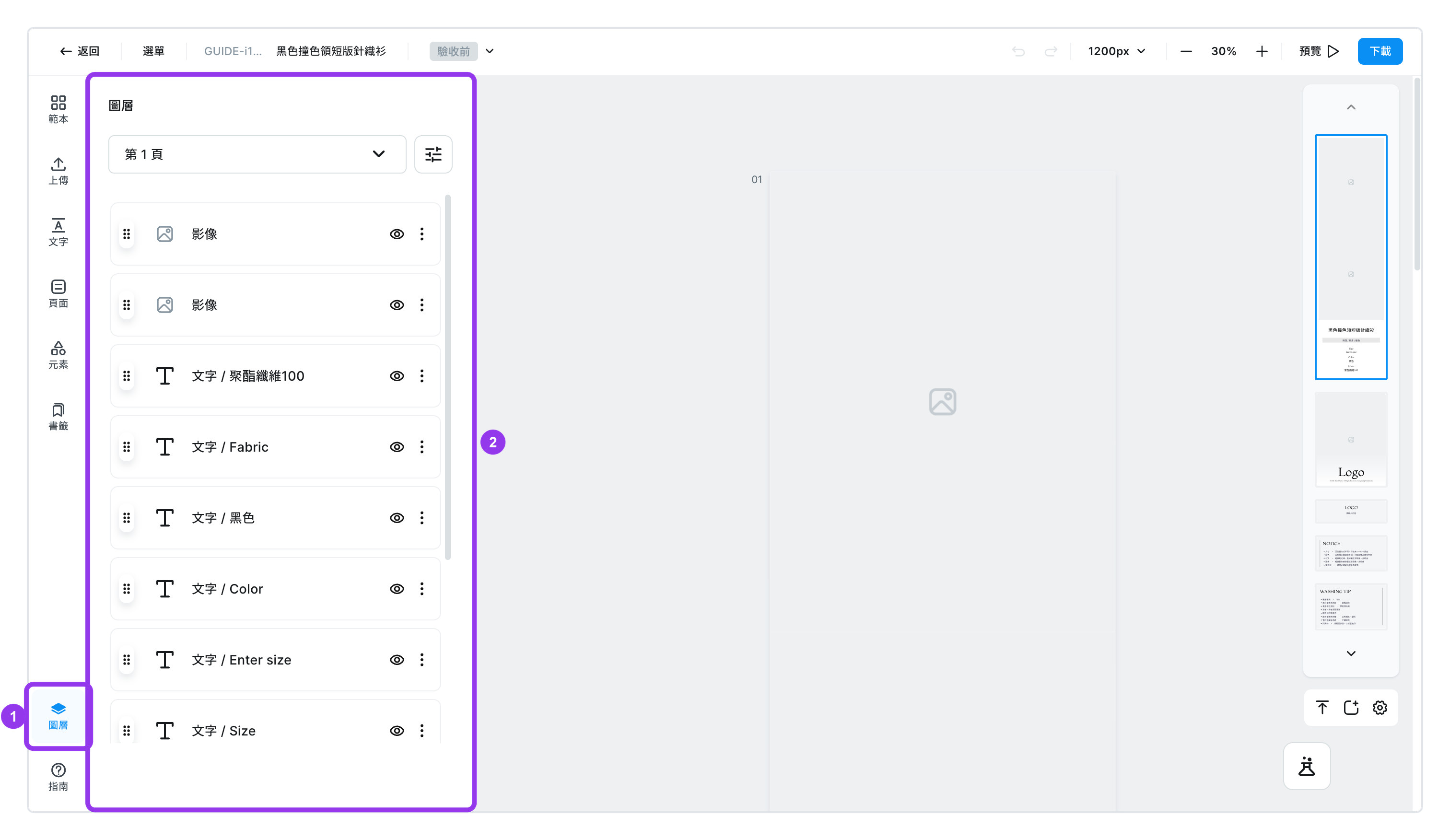The image size is (1450, 840).
Task: Open the 範本 templates sidebar panel
Action: point(58,109)
